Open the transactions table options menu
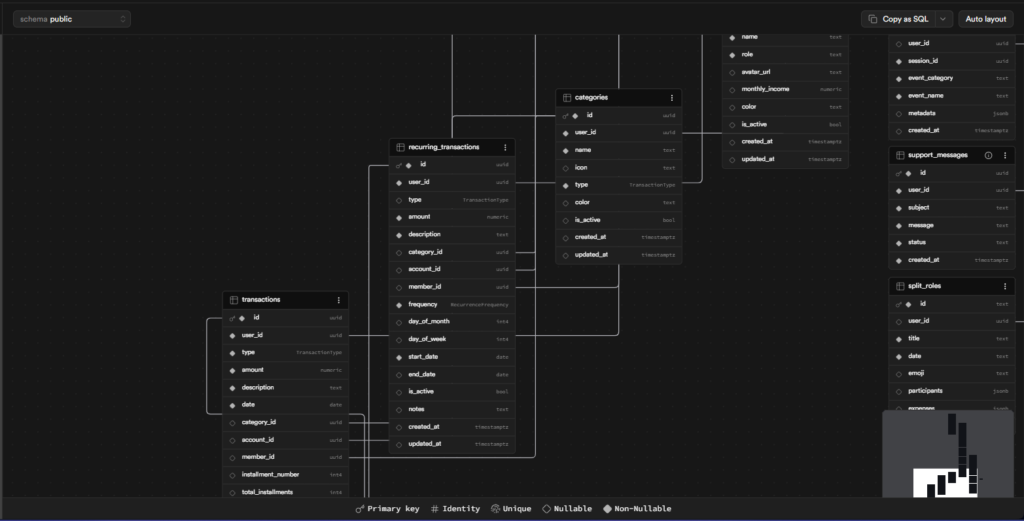The image size is (1024, 521). pyautogui.click(x=338, y=300)
